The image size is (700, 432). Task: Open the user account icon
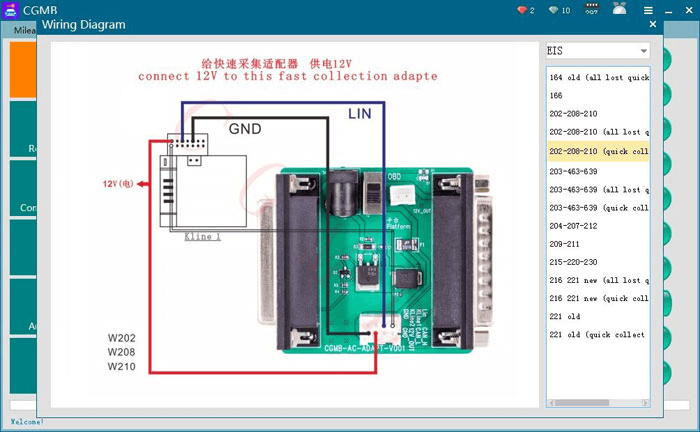[x=619, y=9]
